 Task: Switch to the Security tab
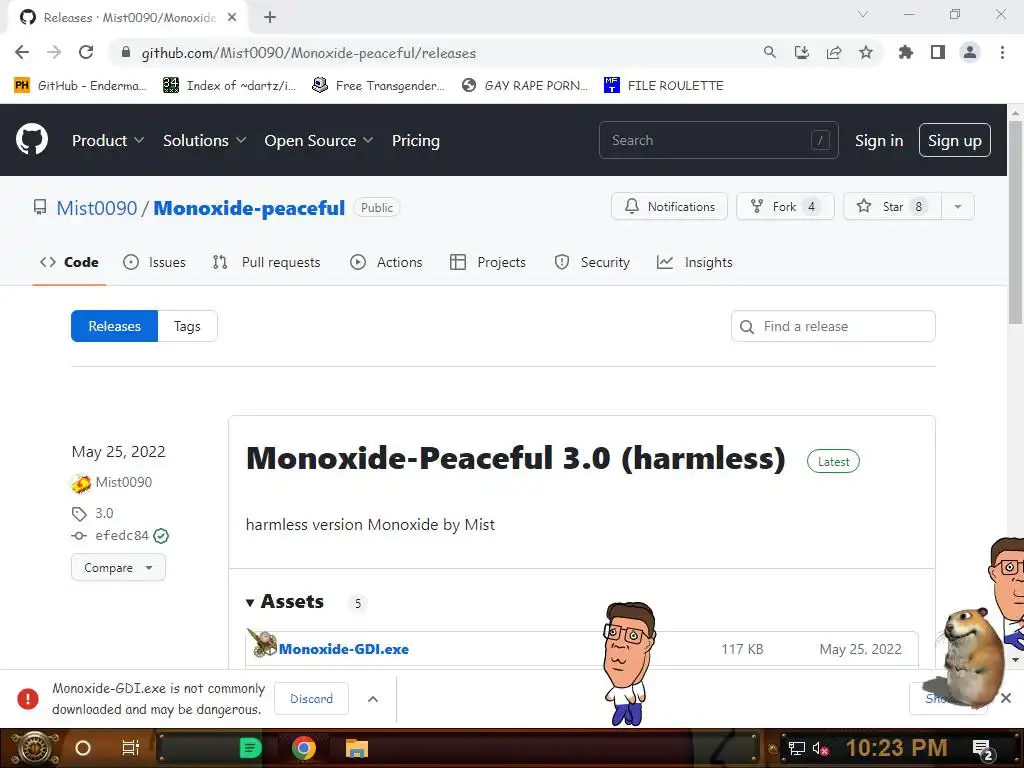(x=592, y=262)
